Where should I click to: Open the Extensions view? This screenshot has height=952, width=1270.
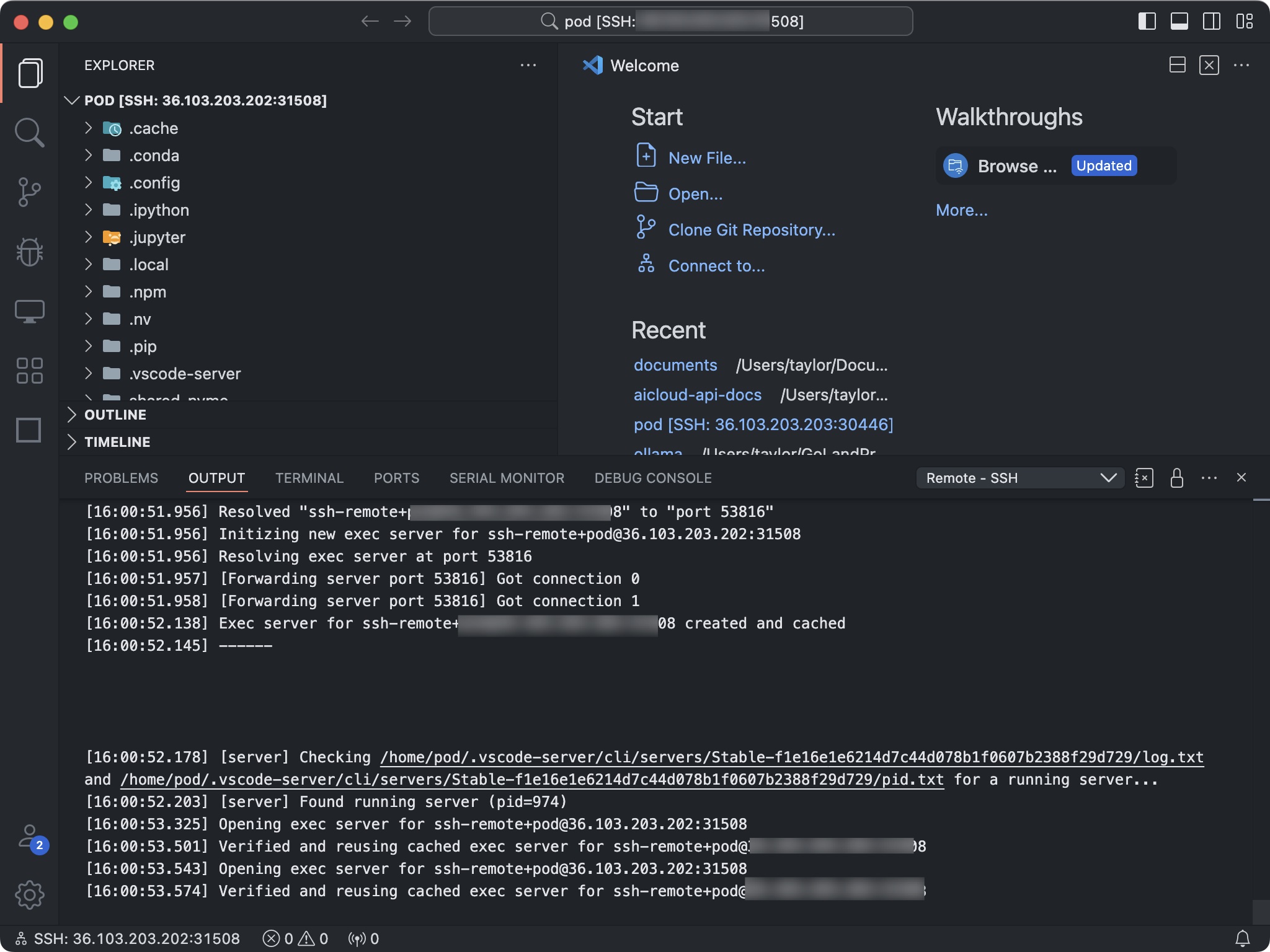tap(30, 371)
